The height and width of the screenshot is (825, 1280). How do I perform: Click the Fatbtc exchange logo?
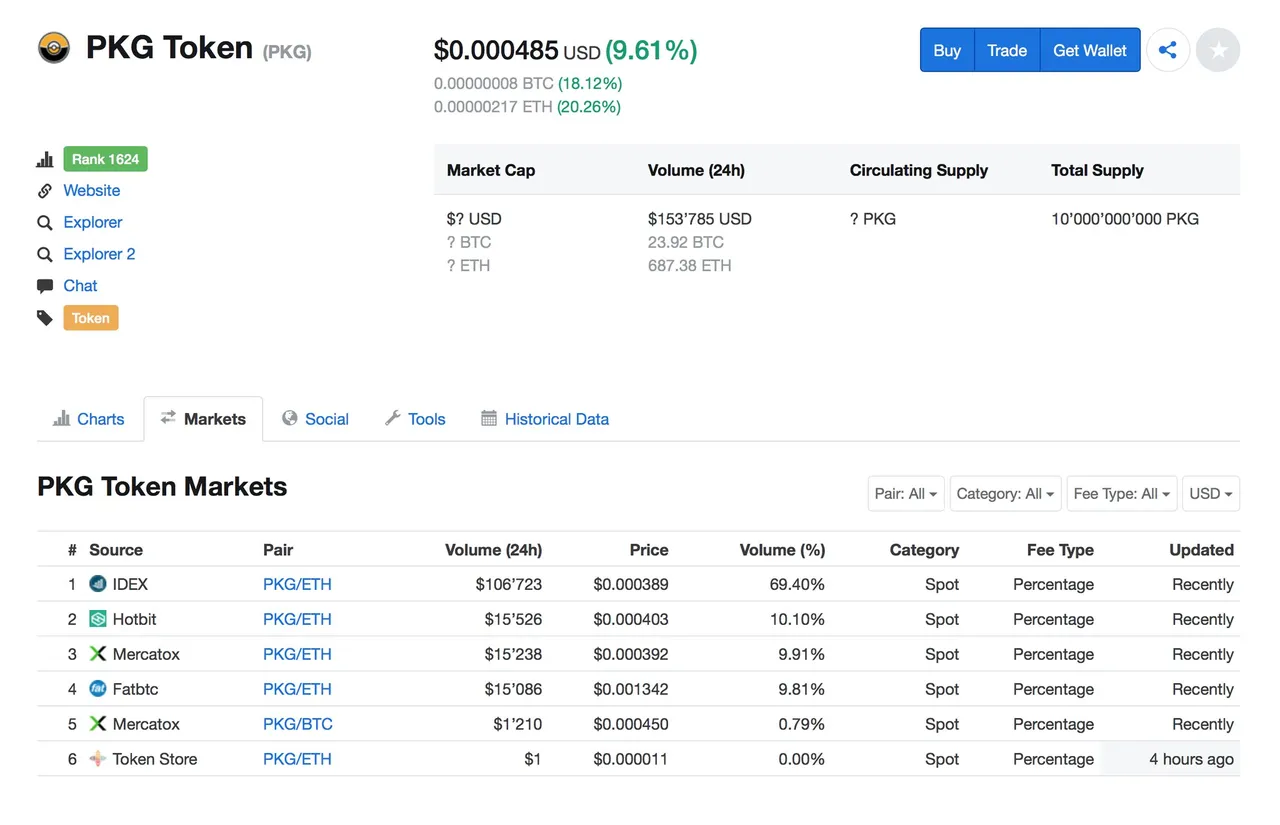pyautogui.click(x=98, y=689)
